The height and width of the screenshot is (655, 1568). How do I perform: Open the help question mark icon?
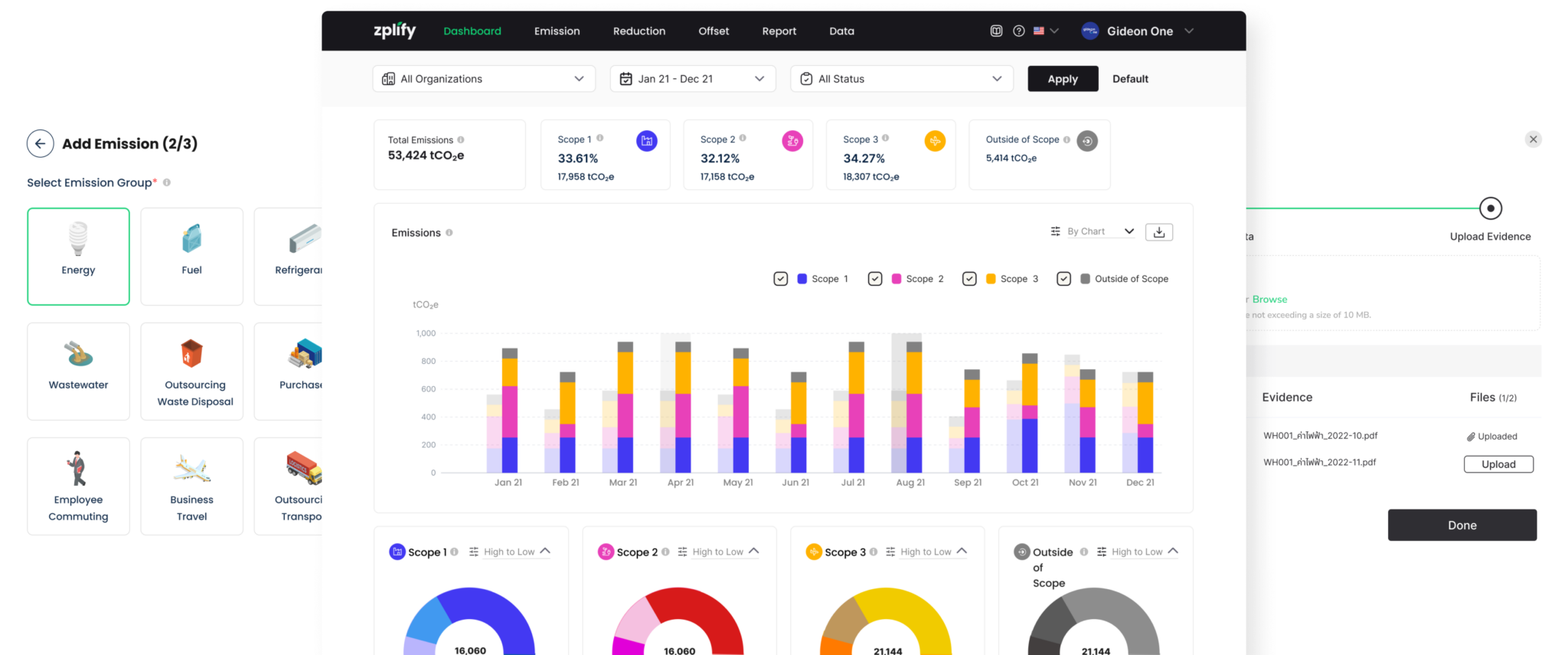click(1018, 31)
